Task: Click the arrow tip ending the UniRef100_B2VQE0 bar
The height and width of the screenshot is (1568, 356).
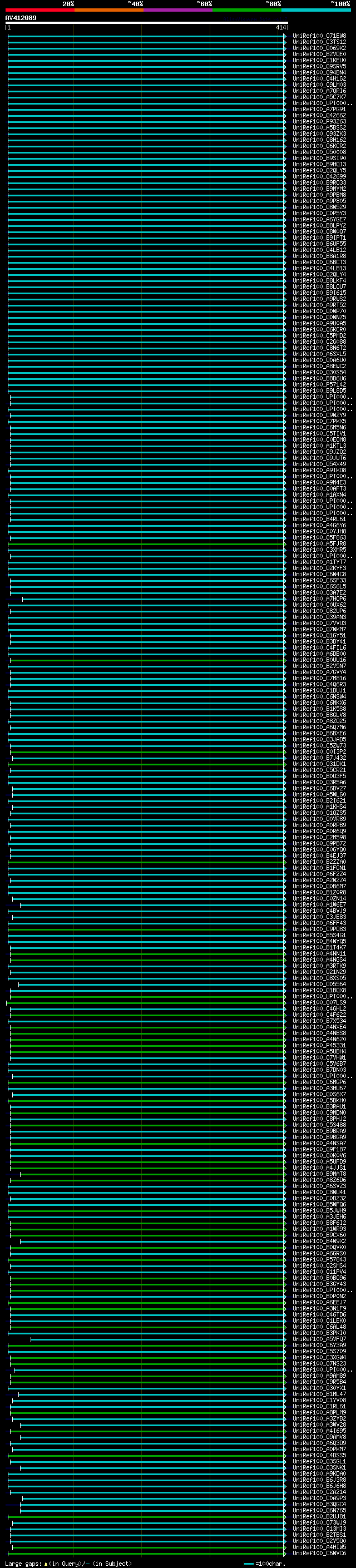Action: click(284, 54)
